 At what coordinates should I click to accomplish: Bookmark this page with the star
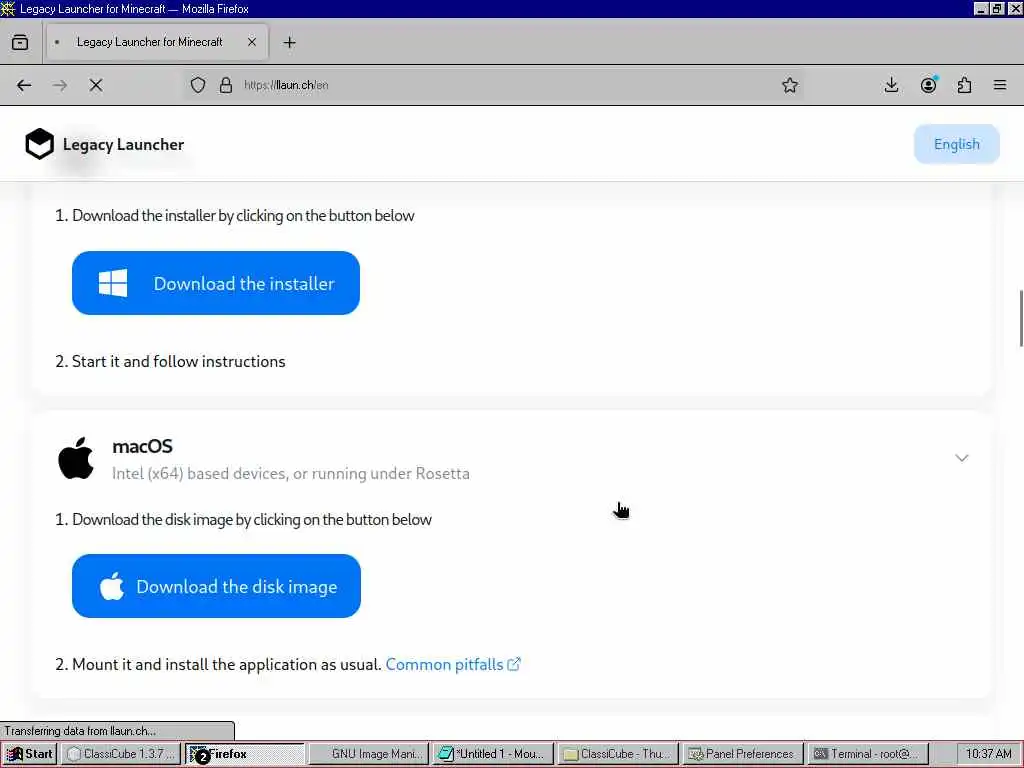click(790, 86)
